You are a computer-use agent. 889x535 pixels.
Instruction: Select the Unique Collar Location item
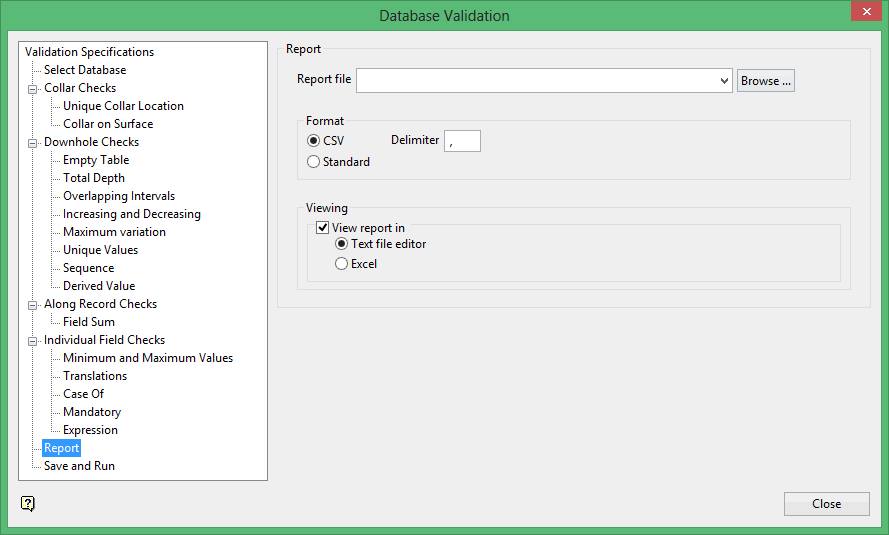tap(123, 106)
